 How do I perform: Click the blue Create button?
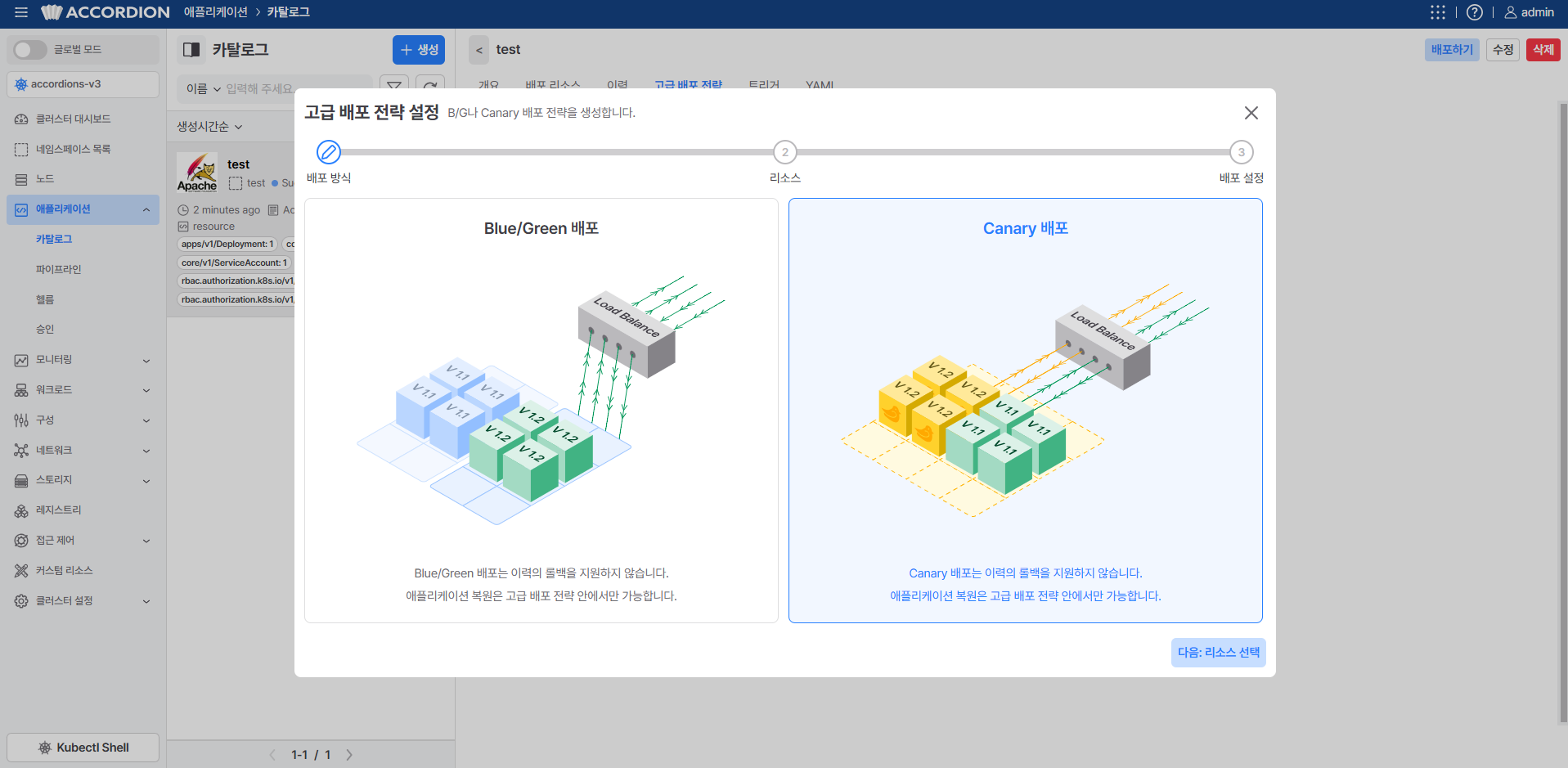tap(419, 50)
